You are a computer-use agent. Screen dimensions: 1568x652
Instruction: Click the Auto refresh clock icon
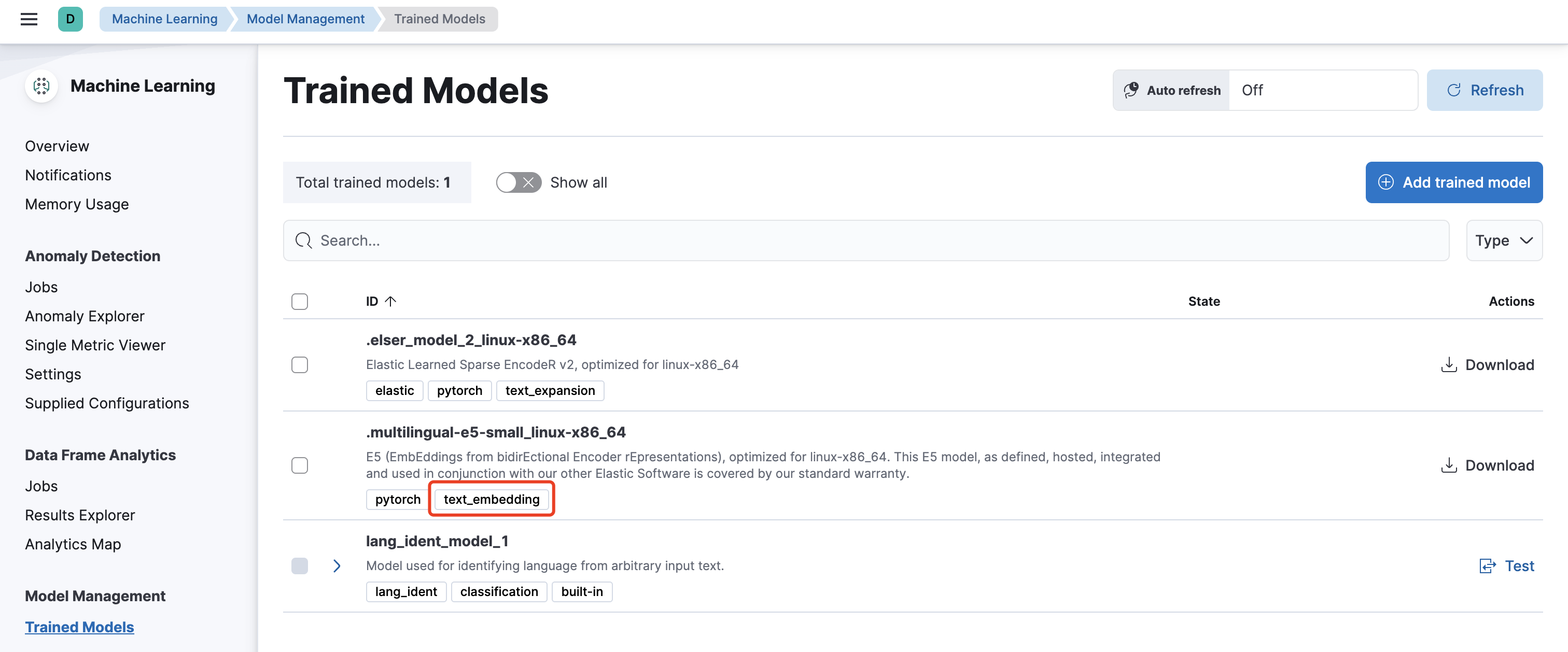click(1131, 90)
